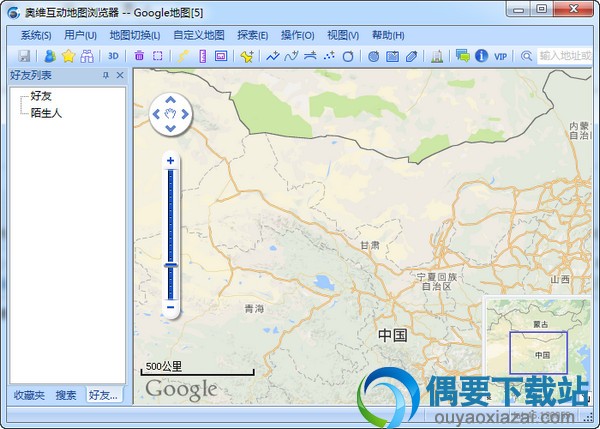
Task: Open the blue info icon
Action: (x=481, y=56)
